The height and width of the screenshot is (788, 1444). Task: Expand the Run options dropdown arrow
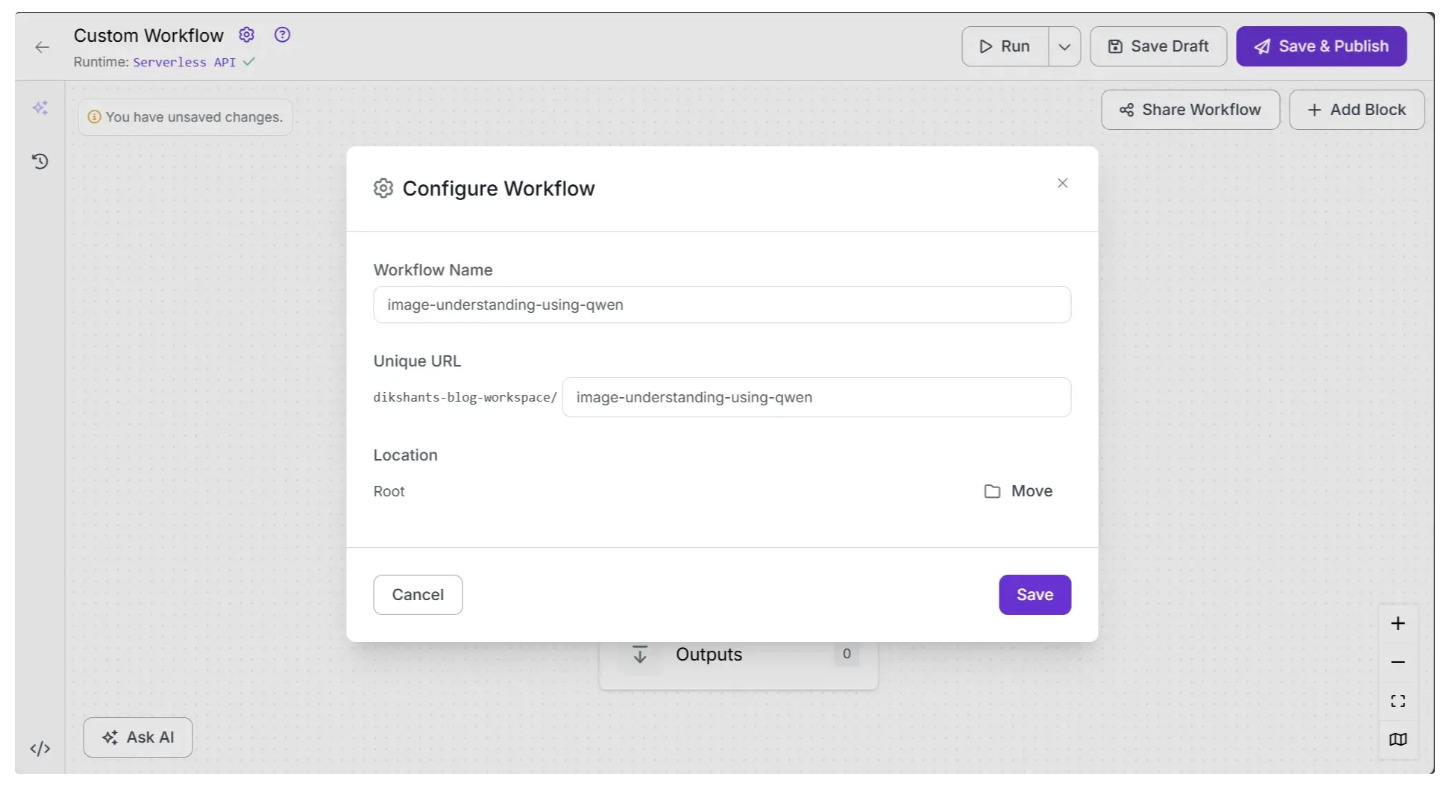(x=1065, y=47)
